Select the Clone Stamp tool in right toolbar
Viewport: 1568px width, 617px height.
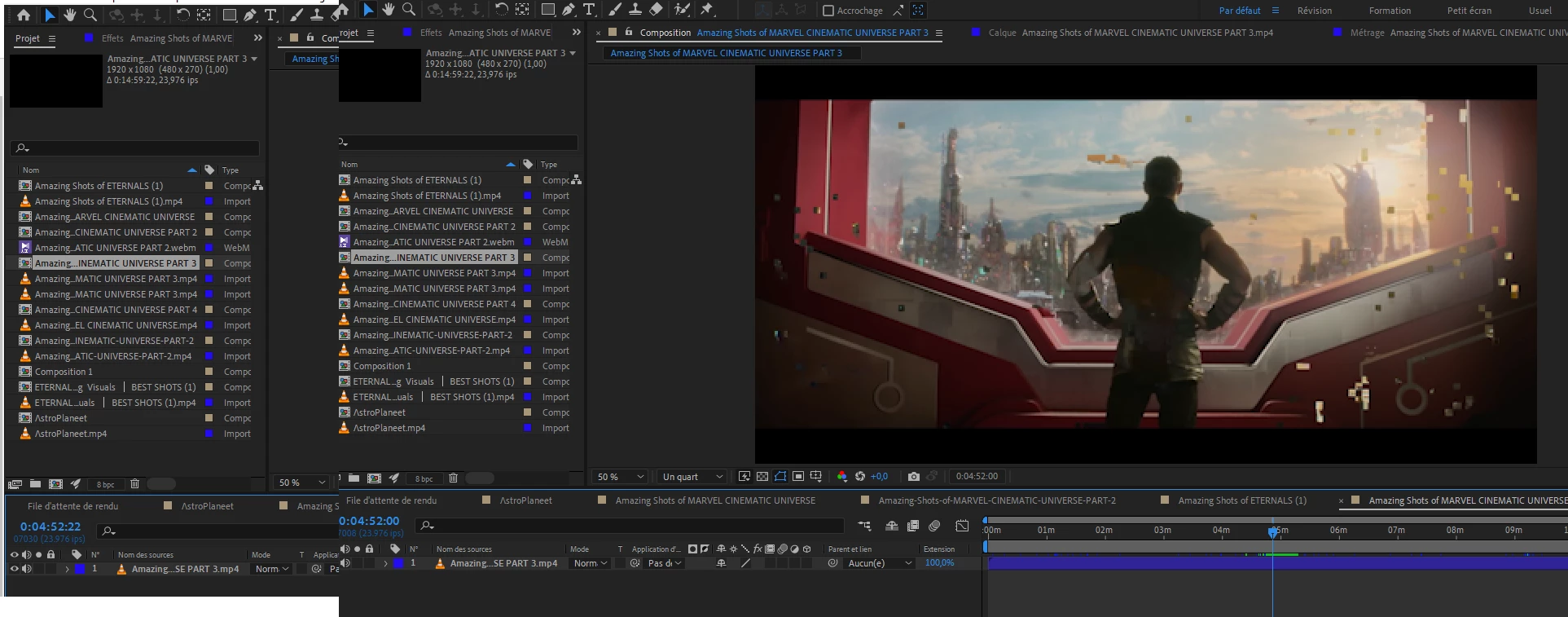(x=635, y=10)
